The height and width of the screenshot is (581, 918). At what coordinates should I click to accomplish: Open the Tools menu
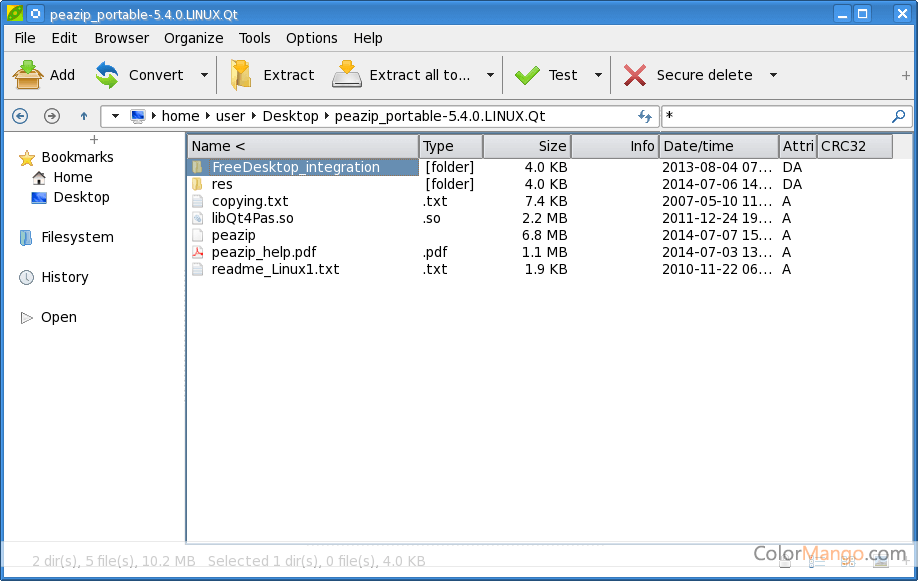(255, 38)
